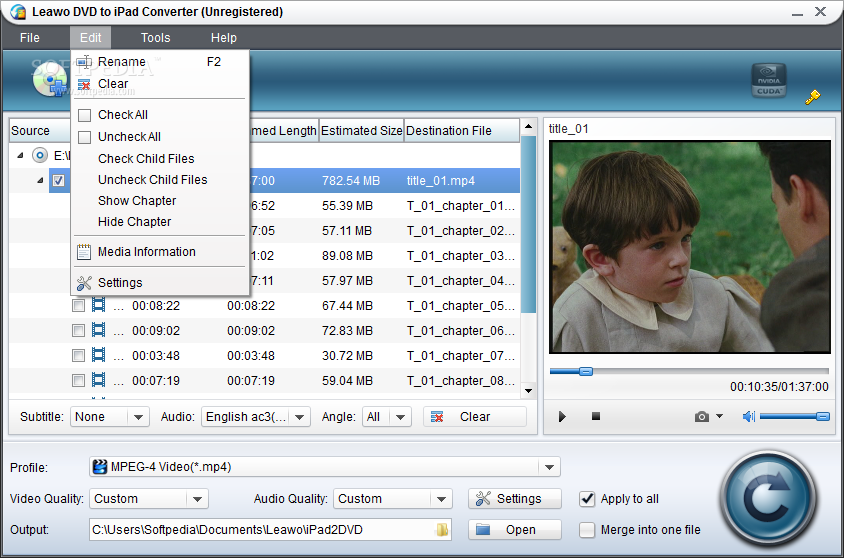Click the Add DVD disc icon
Viewport: 844px width, 558px height.
(50, 80)
